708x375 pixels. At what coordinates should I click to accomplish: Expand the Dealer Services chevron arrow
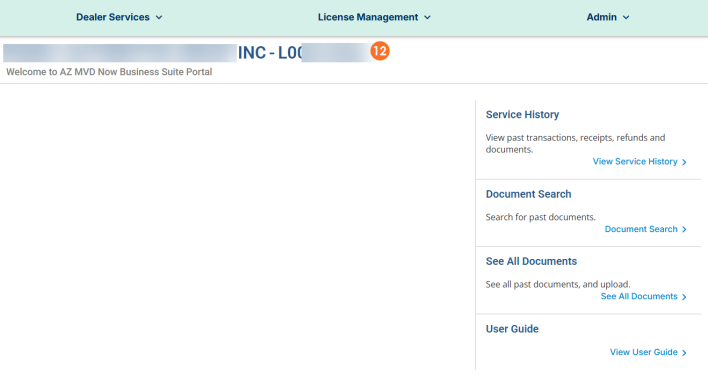point(159,18)
